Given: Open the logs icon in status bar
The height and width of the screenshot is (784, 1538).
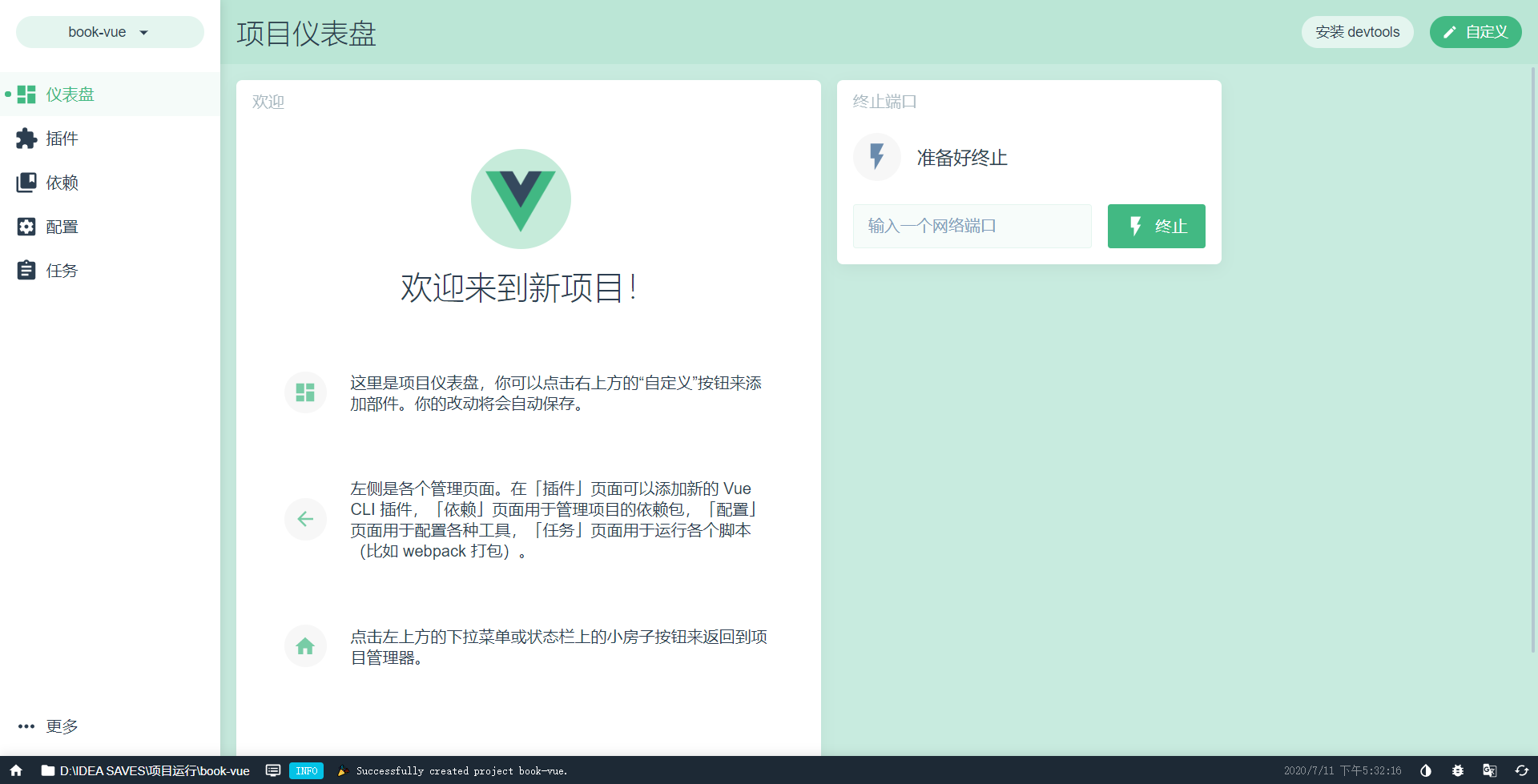Looking at the screenshot, I should click(273, 770).
